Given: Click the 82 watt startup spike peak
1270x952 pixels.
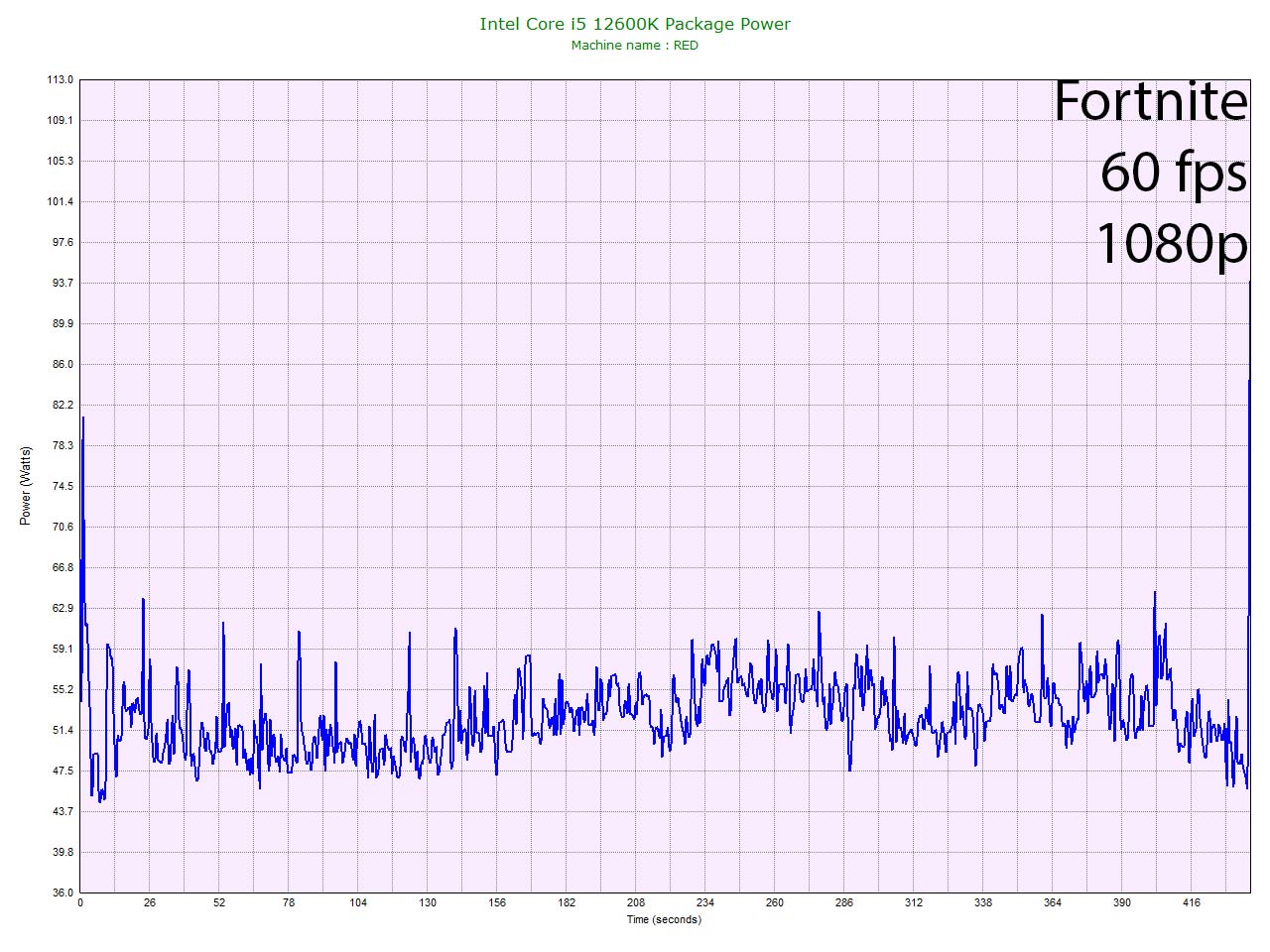Looking at the screenshot, I should click(x=82, y=418).
